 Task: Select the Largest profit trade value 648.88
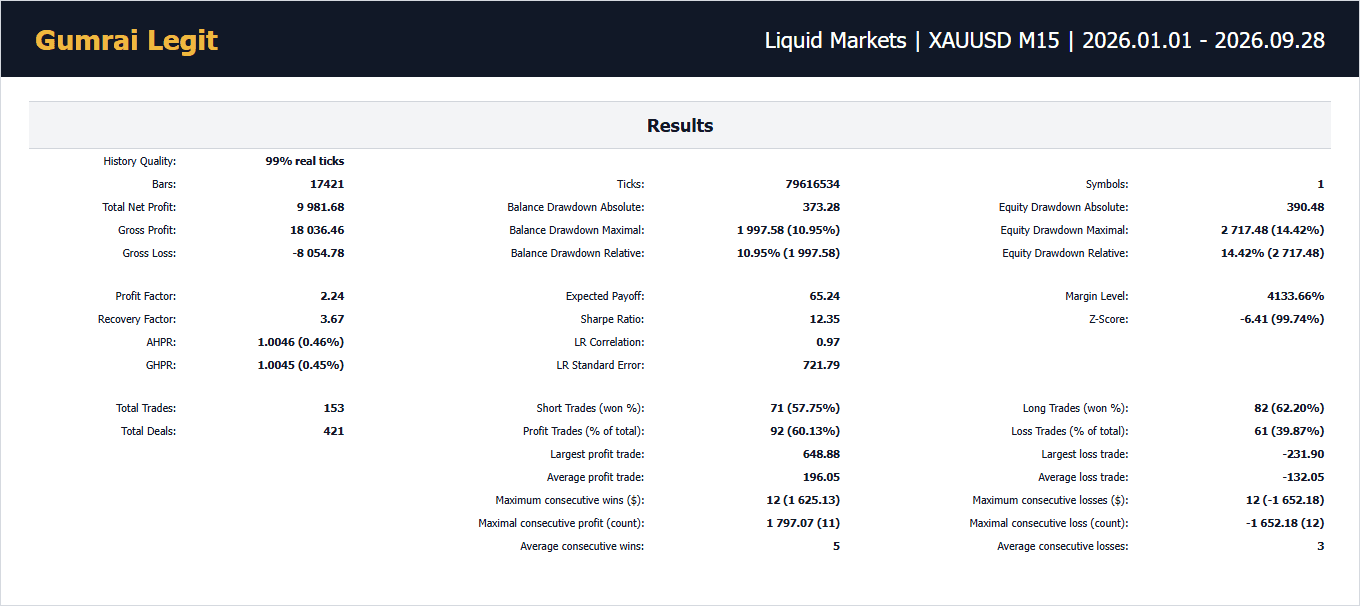coord(821,454)
